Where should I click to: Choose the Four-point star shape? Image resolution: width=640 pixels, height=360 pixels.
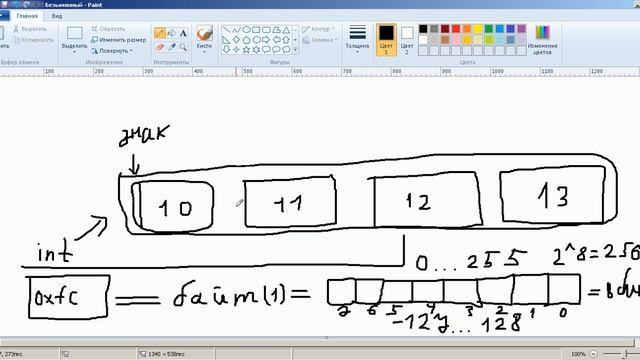236,49
